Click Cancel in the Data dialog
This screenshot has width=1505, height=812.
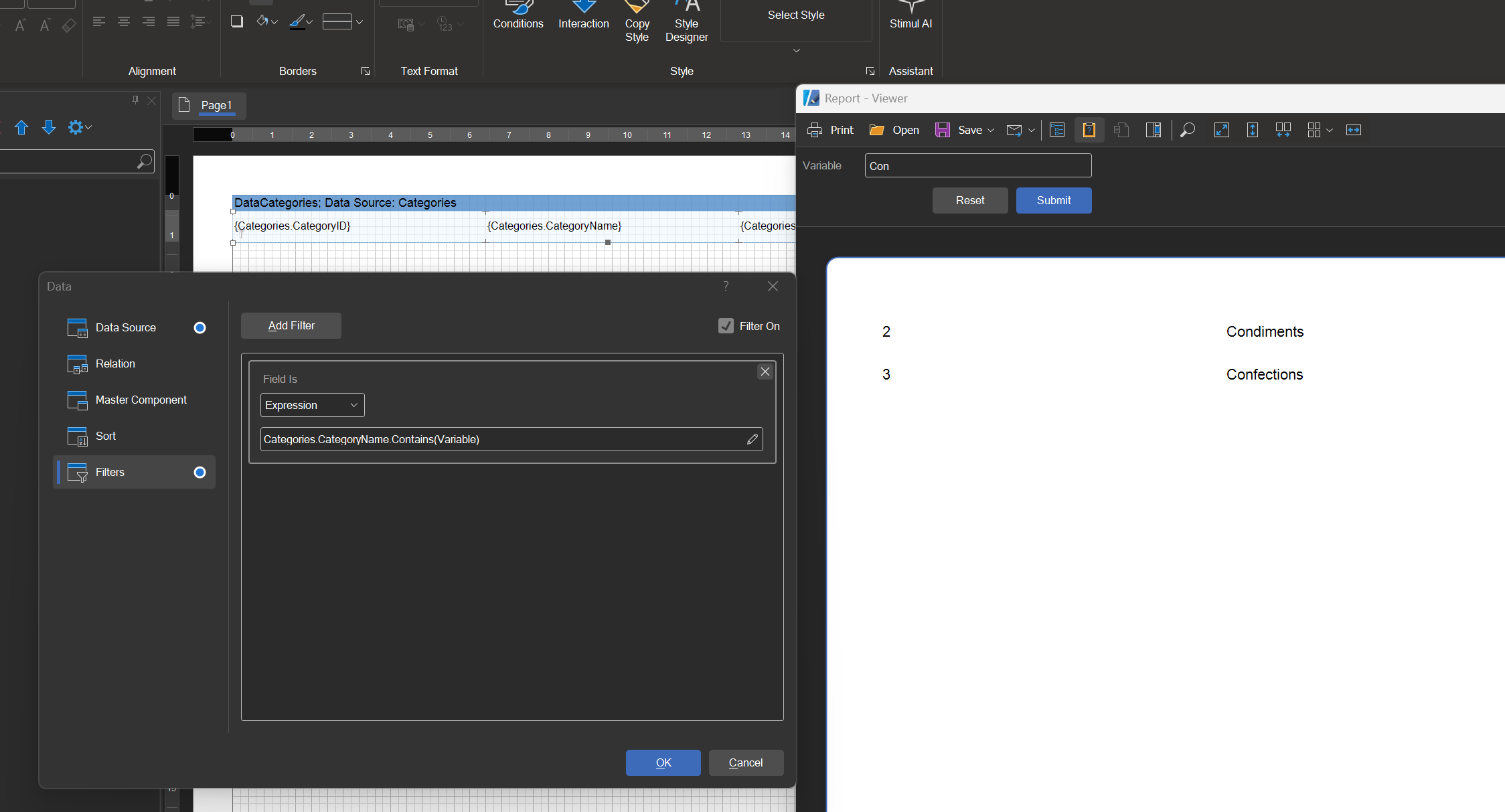[x=746, y=762]
